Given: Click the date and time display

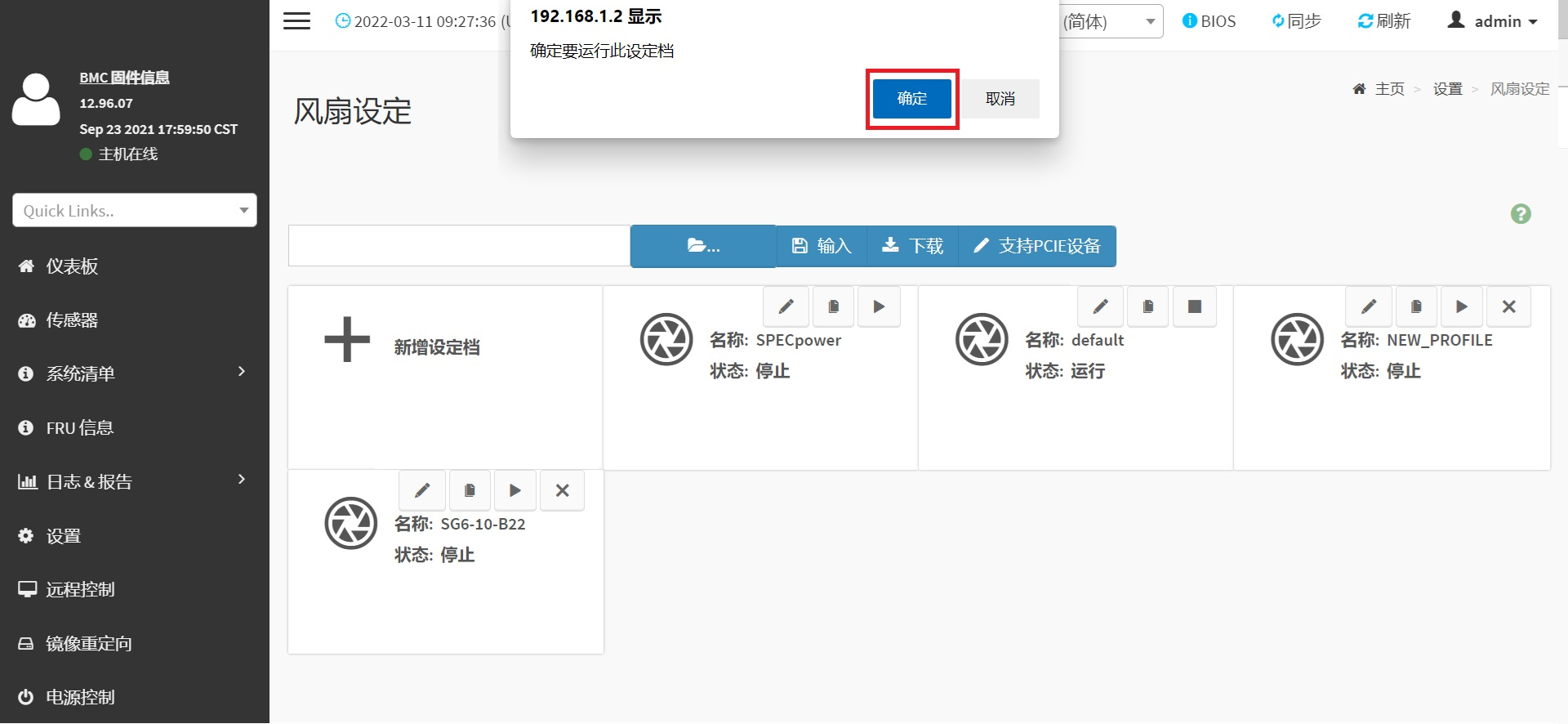Looking at the screenshot, I should 424,21.
